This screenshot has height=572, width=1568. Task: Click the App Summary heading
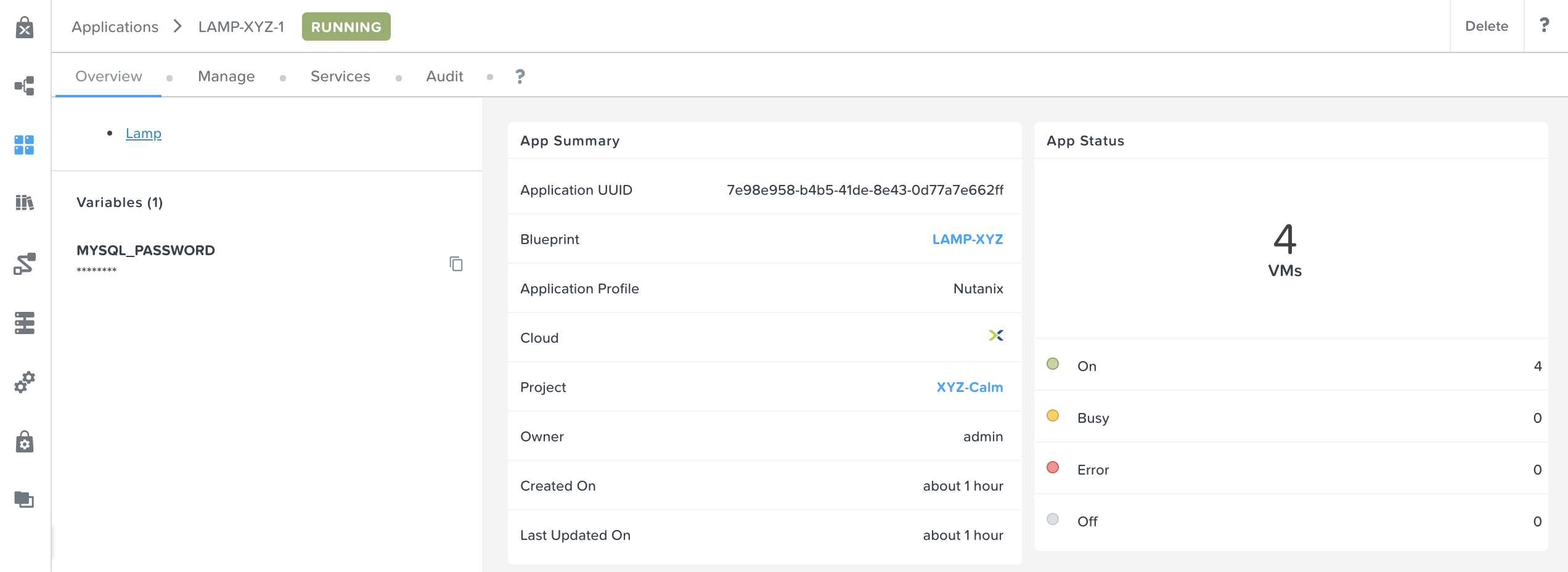click(570, 141)
